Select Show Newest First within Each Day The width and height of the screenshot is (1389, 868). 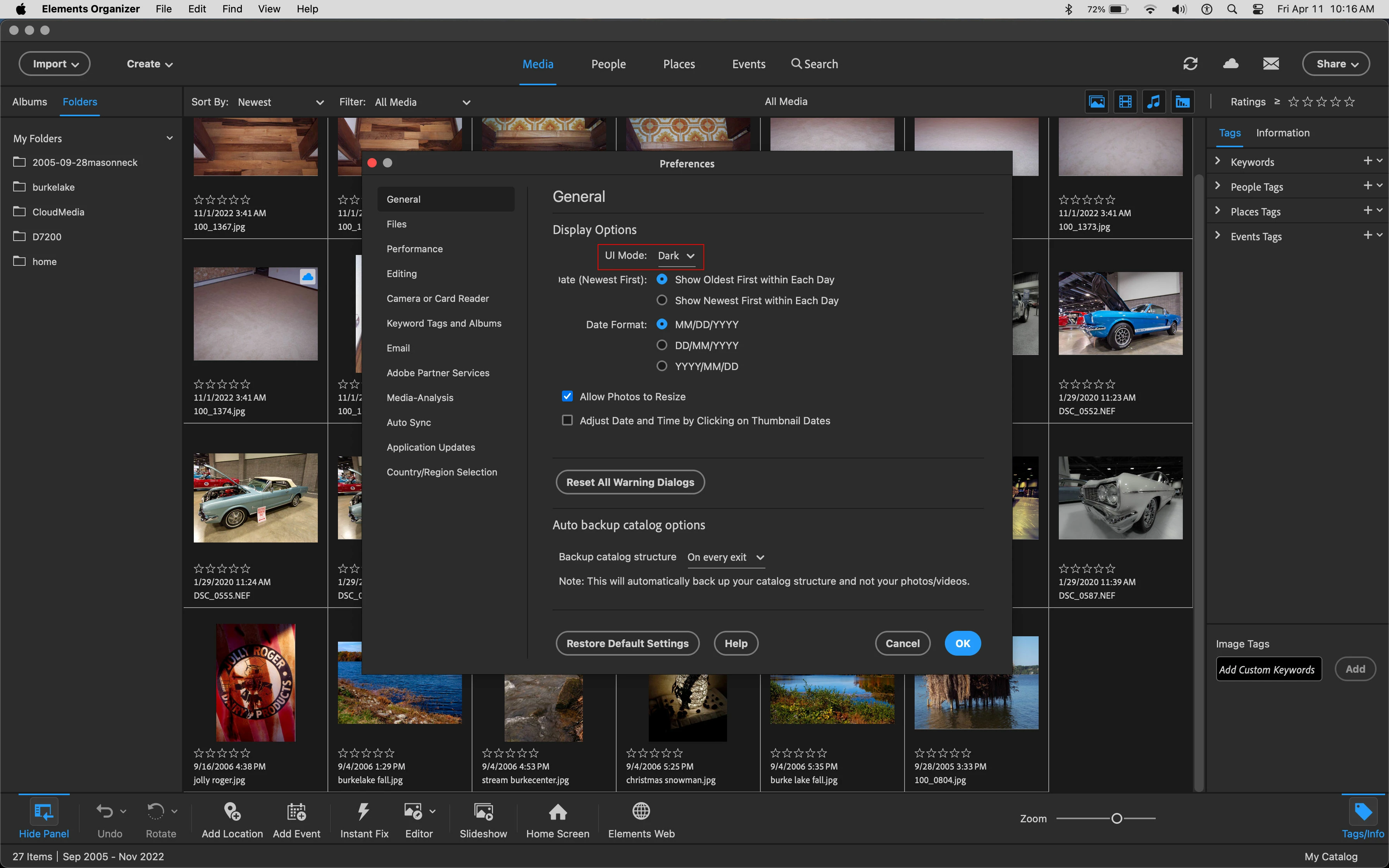(662, 300)
